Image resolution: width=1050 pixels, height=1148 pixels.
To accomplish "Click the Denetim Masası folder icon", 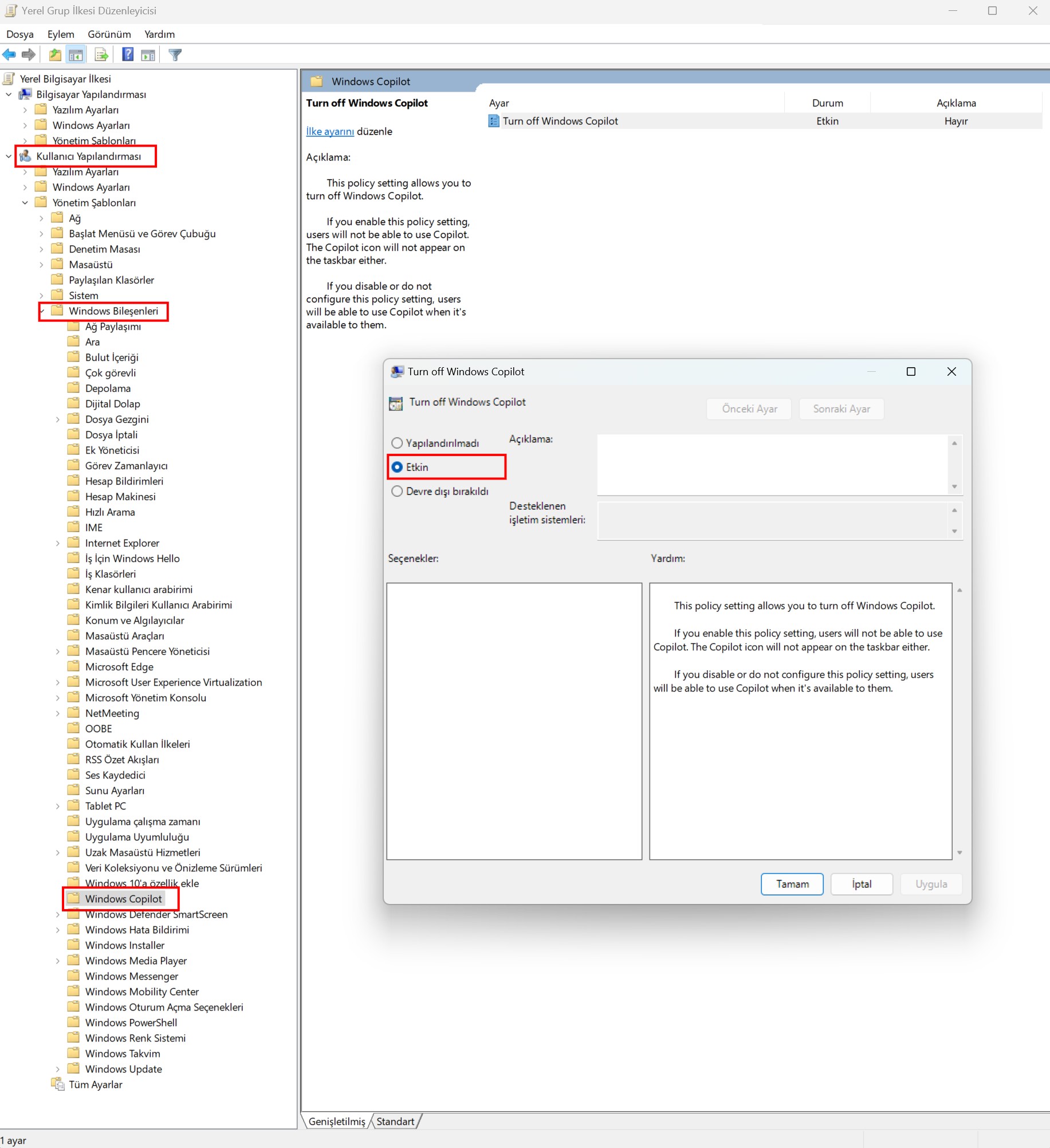I will pyautogui.click(x=57, y=249).
